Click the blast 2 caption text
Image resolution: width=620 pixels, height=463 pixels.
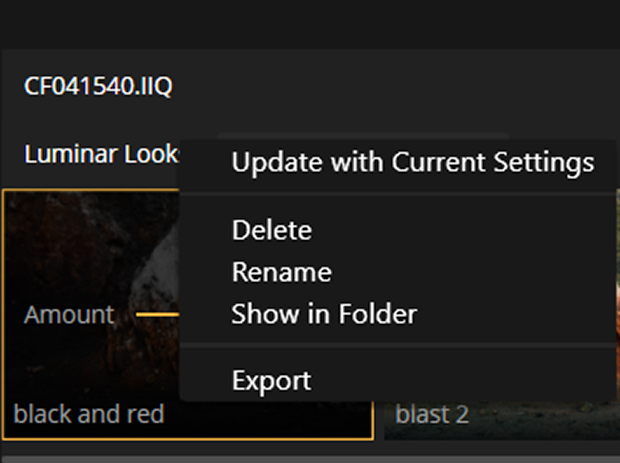click(432, 415)
